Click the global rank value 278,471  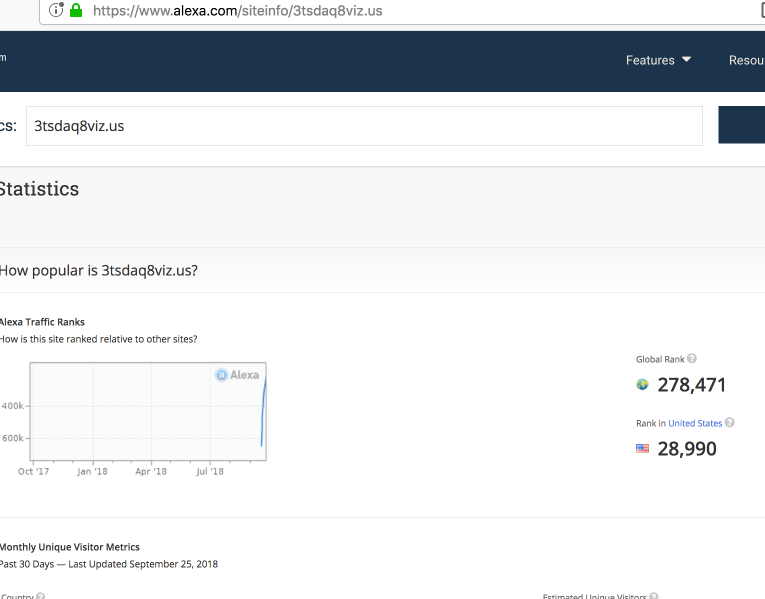click(692, 385)
